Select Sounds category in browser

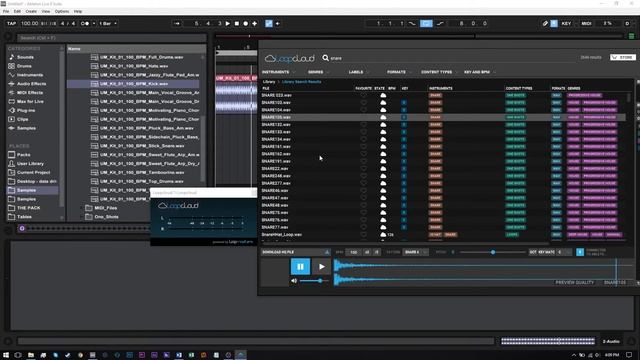pos(25,57)
